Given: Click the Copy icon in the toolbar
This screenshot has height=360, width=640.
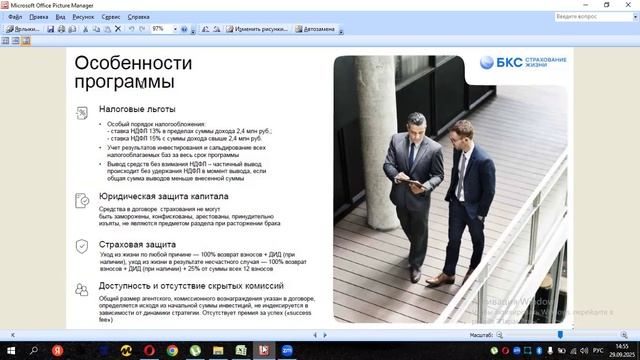Looking at the screenshot, I should (97, 29).
